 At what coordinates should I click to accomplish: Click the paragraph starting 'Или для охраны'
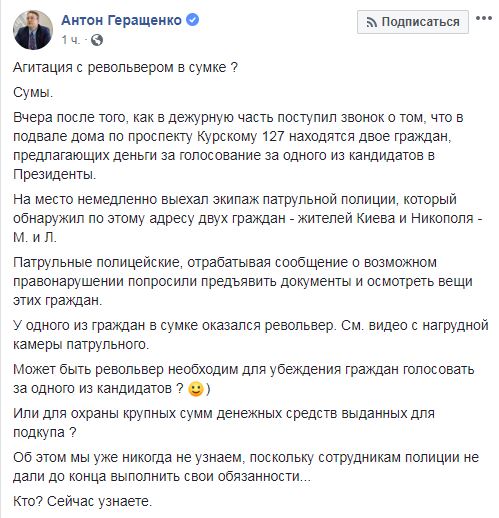tap(224, 423)
